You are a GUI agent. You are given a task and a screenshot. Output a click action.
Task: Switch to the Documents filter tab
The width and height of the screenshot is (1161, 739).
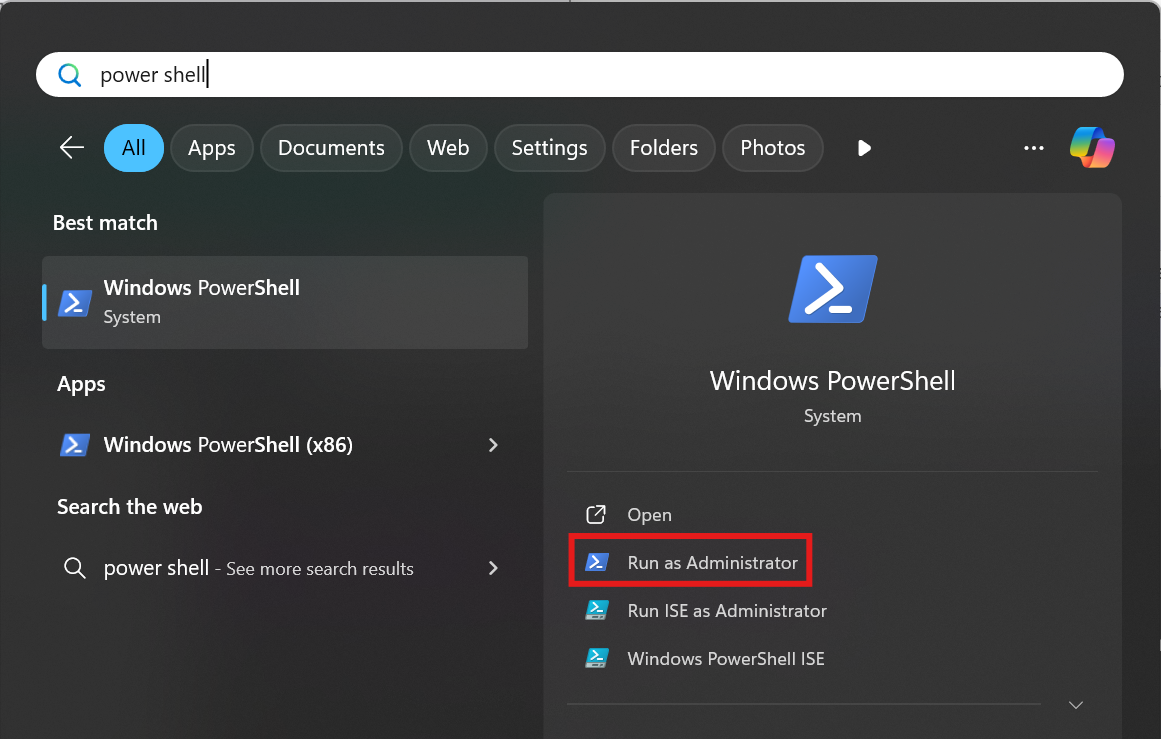point(331,148)
